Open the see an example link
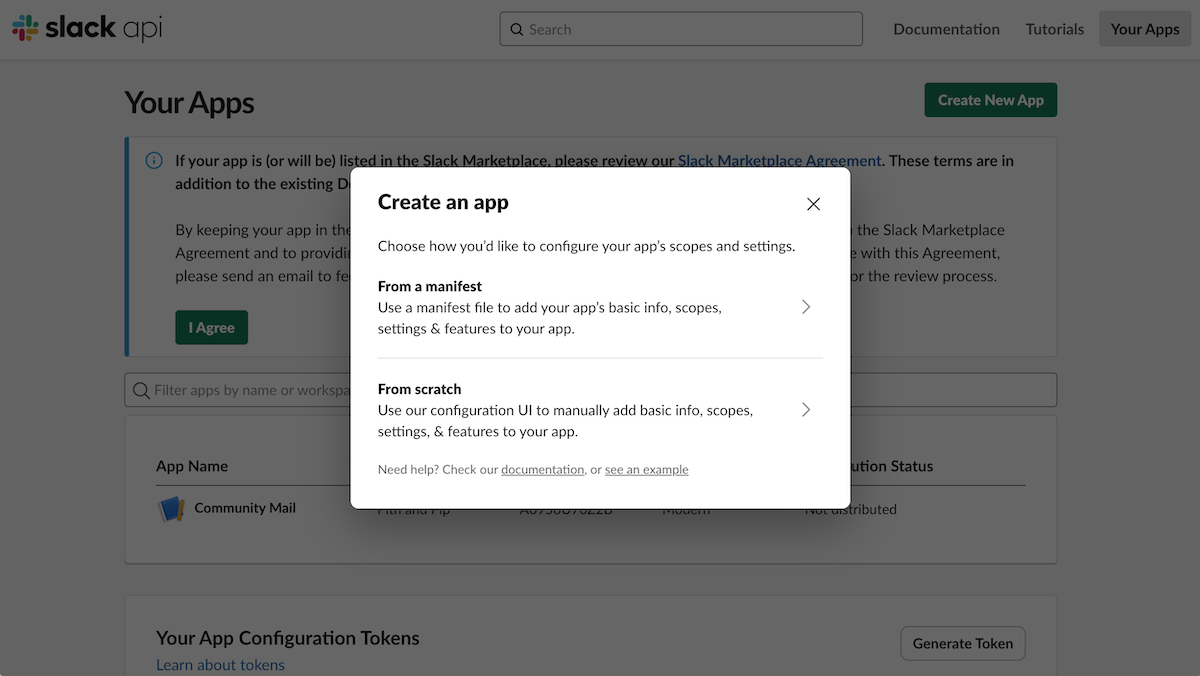This screenshot has width=1200, height=676. coord(646,470)
